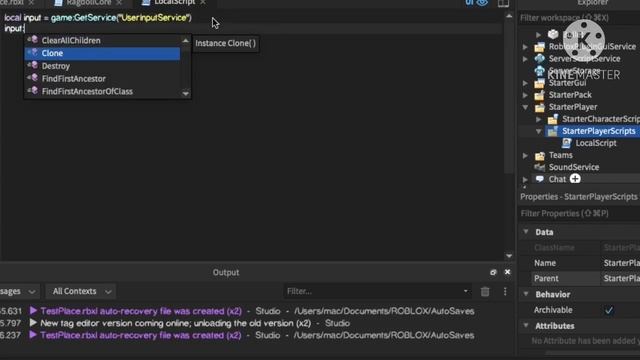Click StarterCharacterScripts folder icon
The image size is (640, 360).
pyautogui.click(x=553, y=119)
